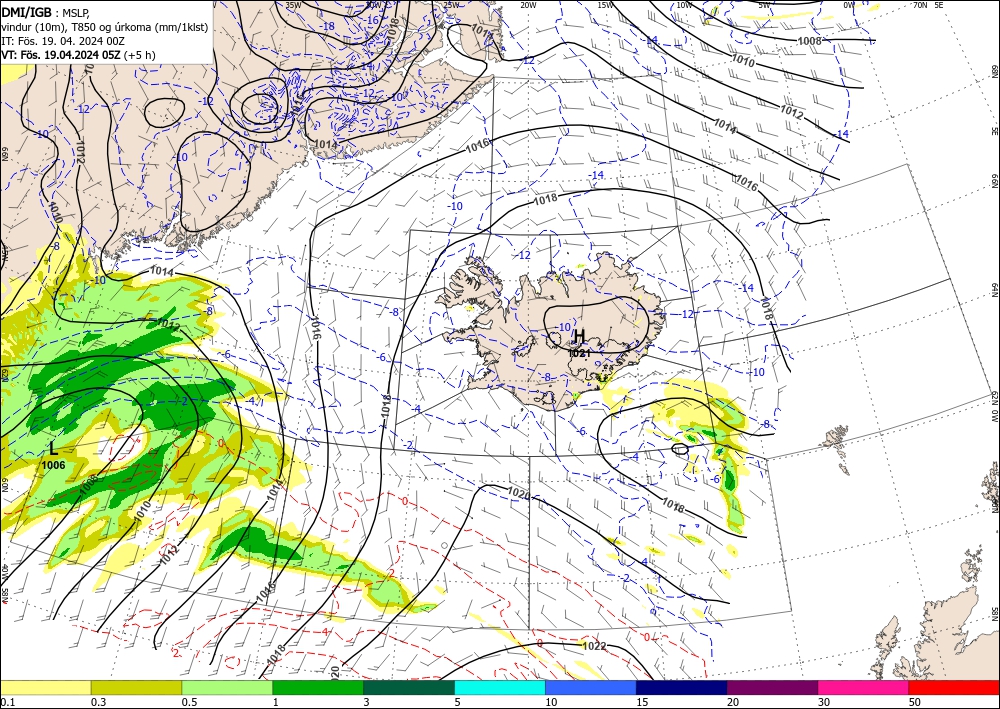Click the "1021" pressure value under H
The height and width of the screenshot is (709, 1000).
(x=580, y=353)
